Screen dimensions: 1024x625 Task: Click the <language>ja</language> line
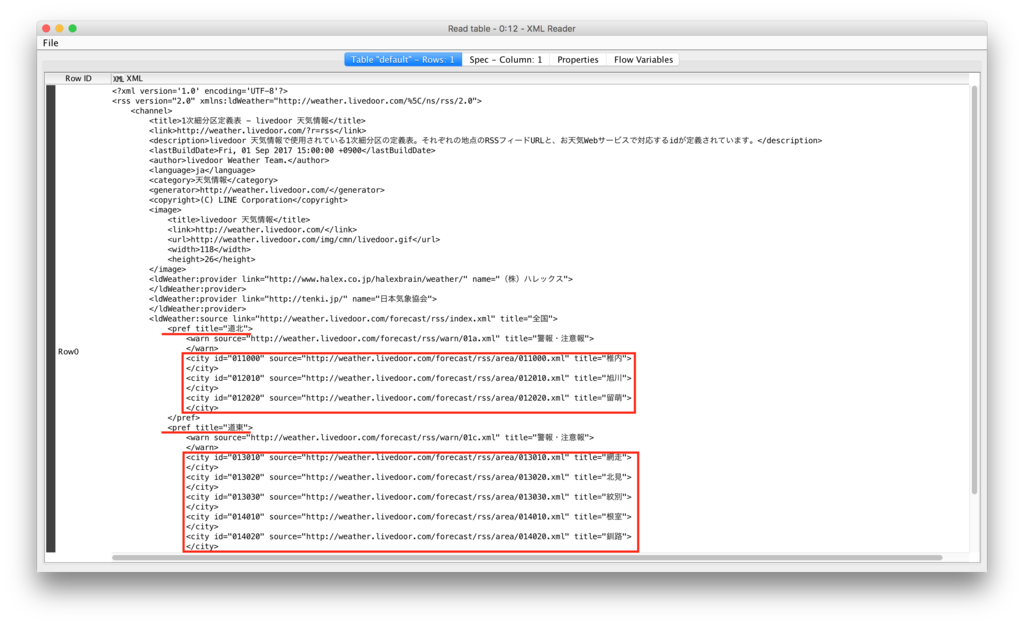[x=202, y=170]
